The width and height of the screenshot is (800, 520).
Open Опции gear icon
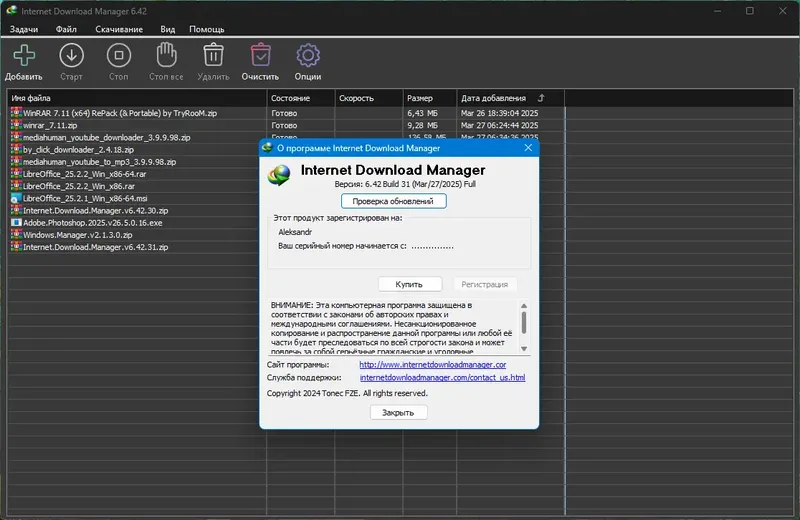308,55
